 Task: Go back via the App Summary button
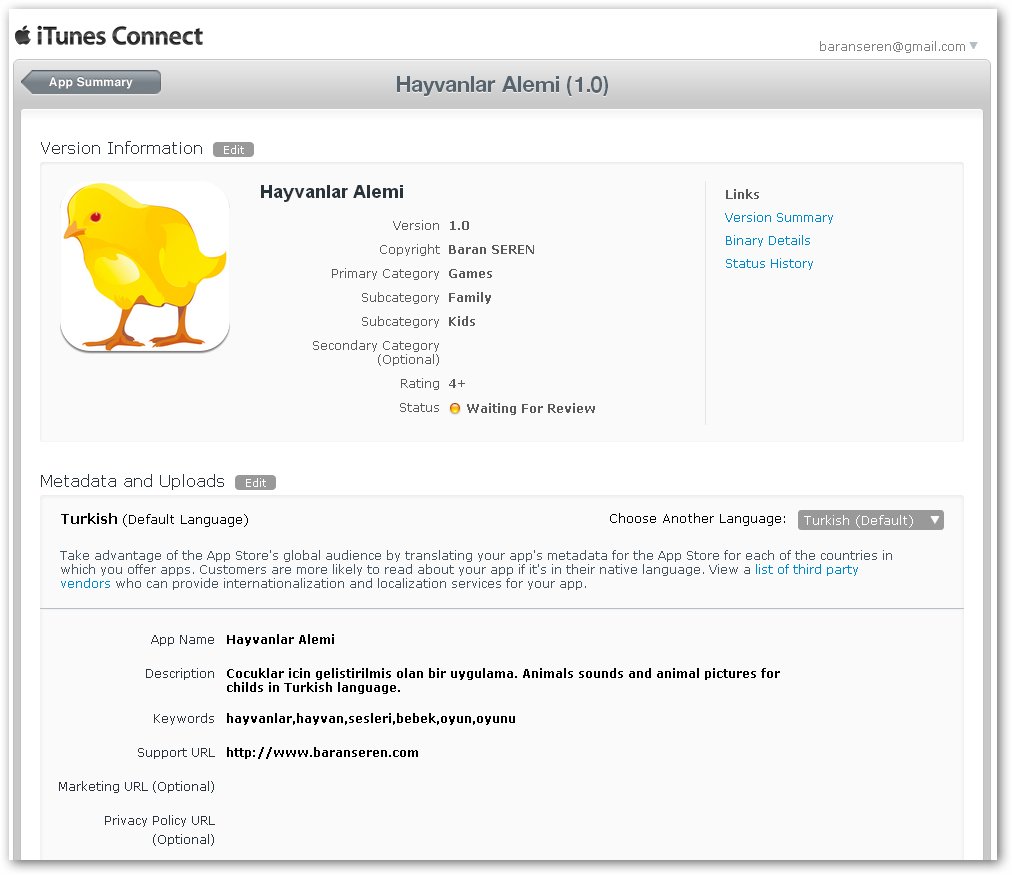coord(91,82)
